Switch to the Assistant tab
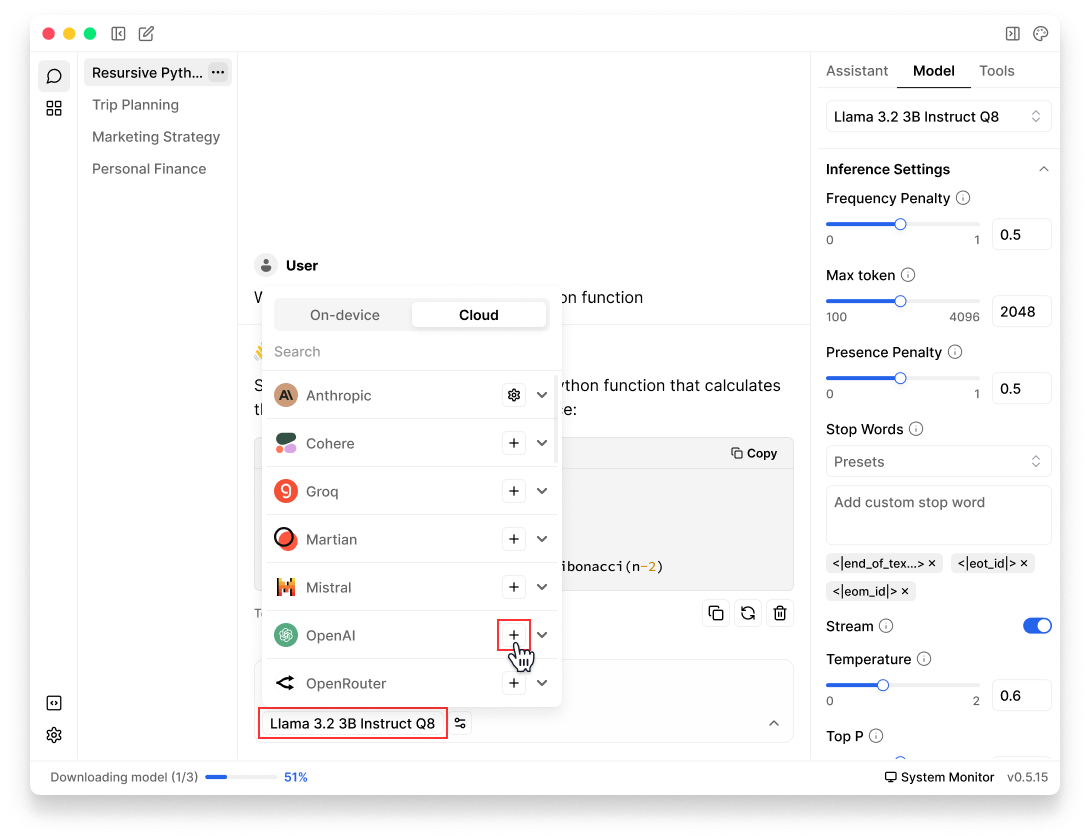This screenshot has height=840, width=1090. coord(856,71)
